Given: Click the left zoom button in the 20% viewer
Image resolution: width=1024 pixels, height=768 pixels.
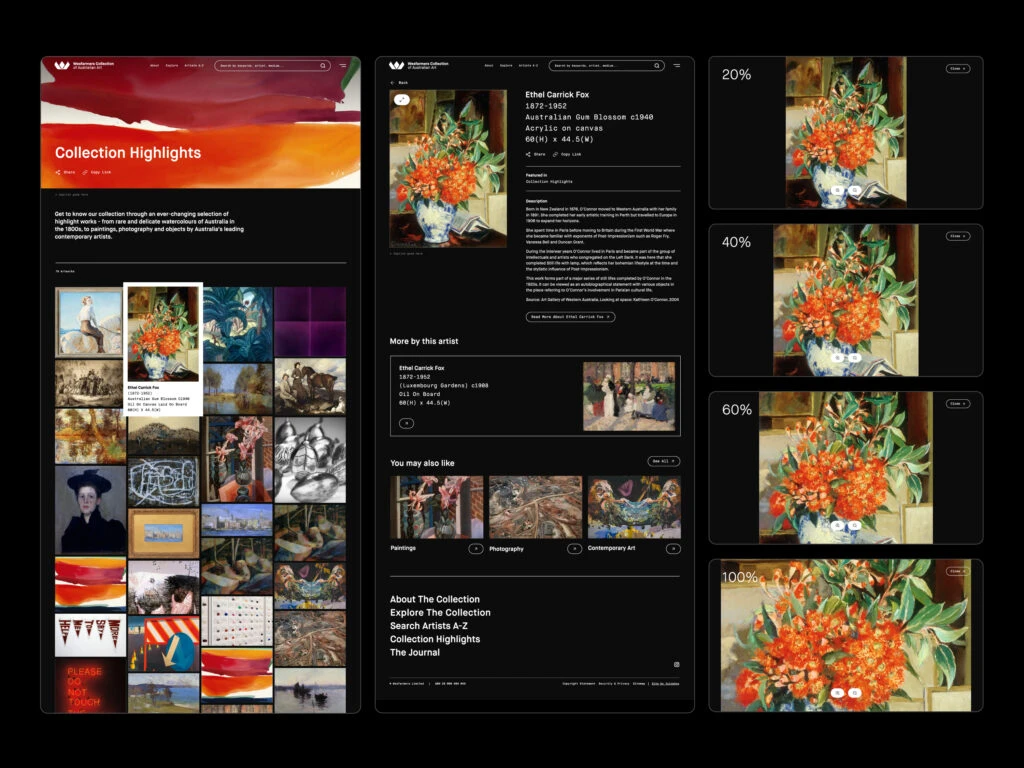Looking at the screenshot, I should (837, 190).
